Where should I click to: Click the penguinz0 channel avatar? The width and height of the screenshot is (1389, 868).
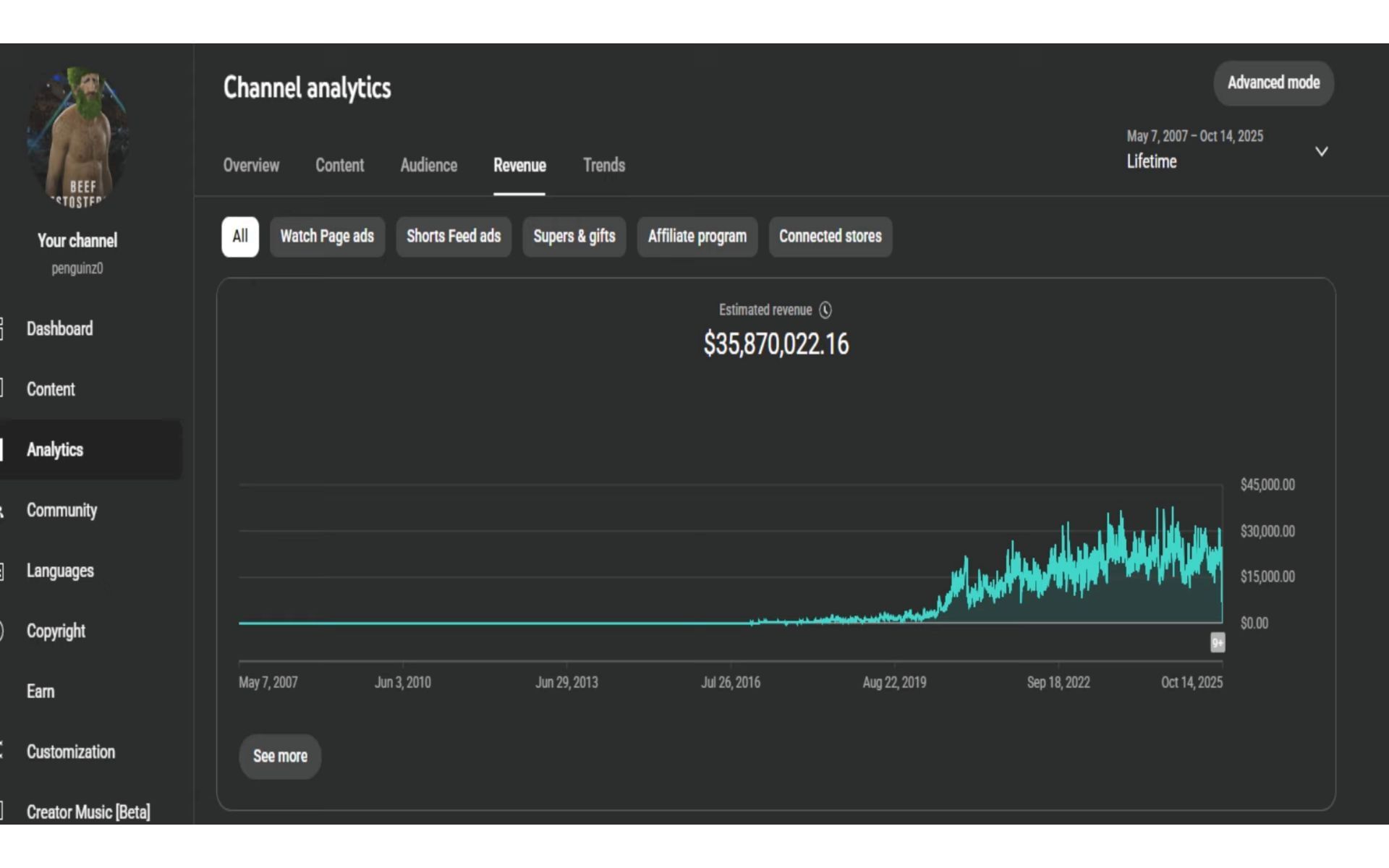(x=78, y=137)
